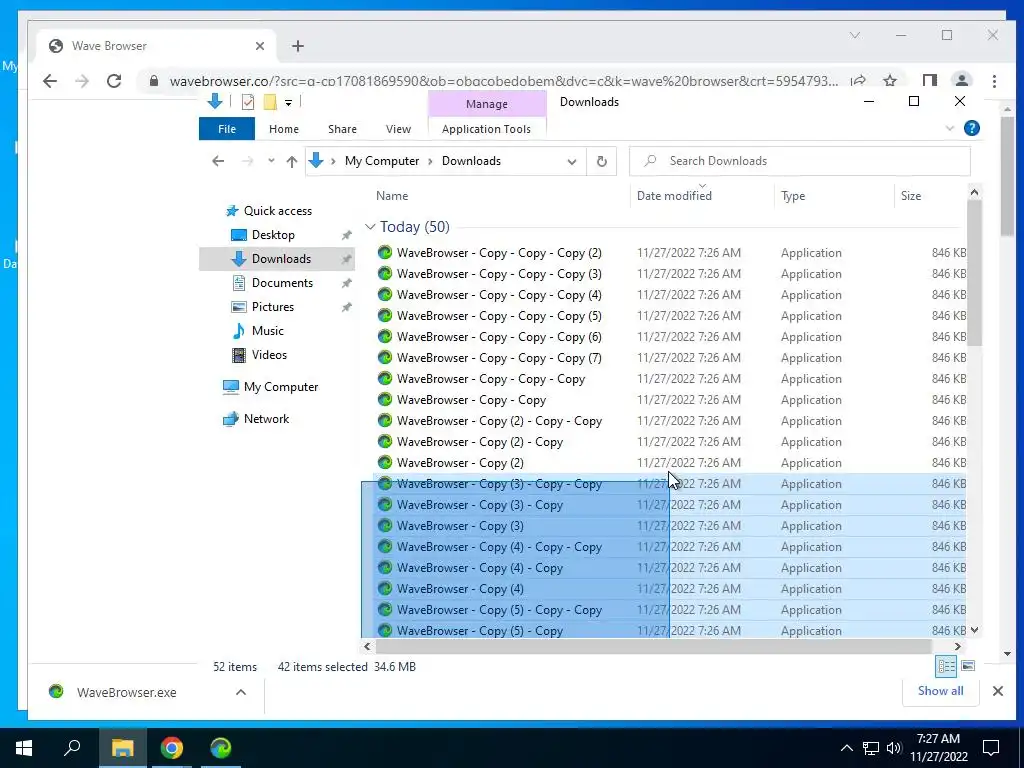
Task: Open Explorer Help icon
Action: coord(971,128)
